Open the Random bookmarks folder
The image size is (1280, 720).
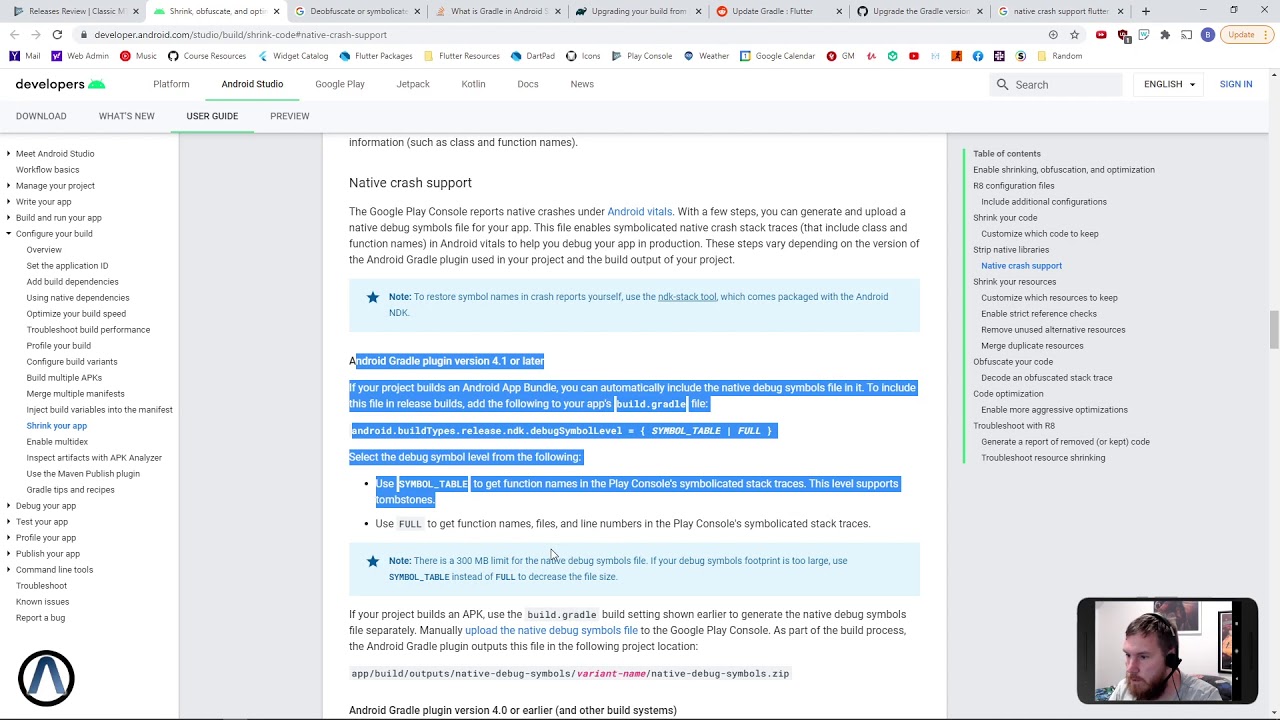(x=1059, y=56)
